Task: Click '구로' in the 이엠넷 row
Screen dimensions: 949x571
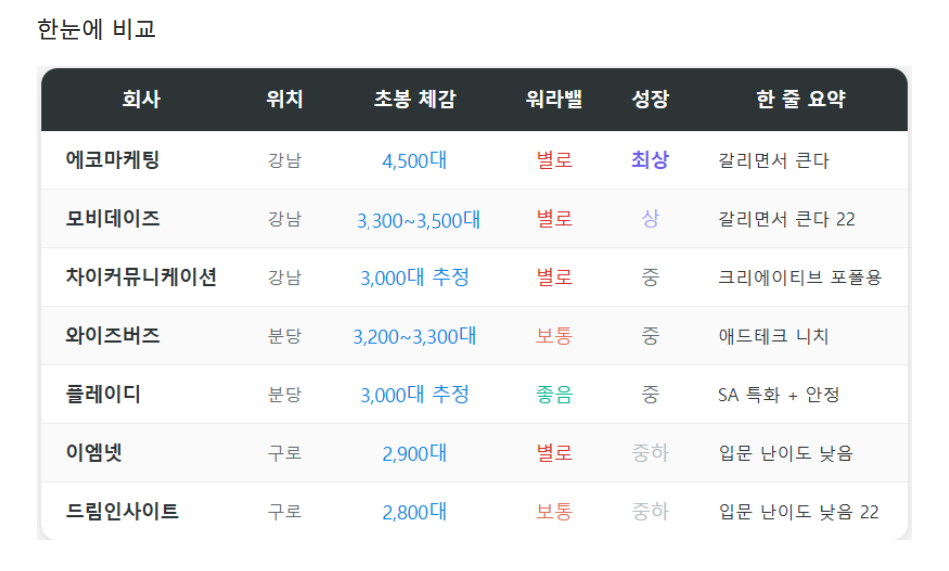Action: coord(284,454)
